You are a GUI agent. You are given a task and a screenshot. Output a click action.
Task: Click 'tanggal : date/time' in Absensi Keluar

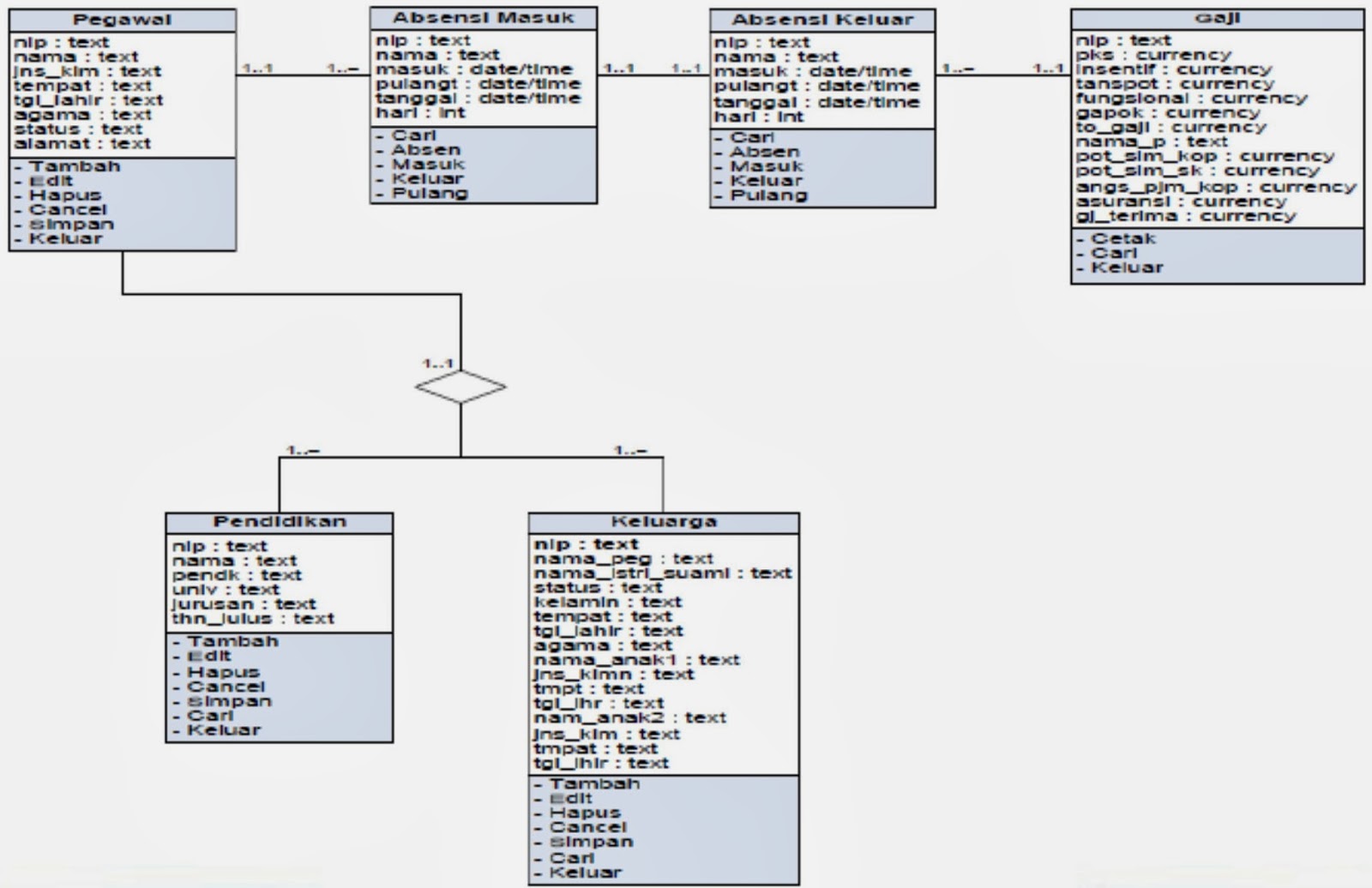[816, 102]
